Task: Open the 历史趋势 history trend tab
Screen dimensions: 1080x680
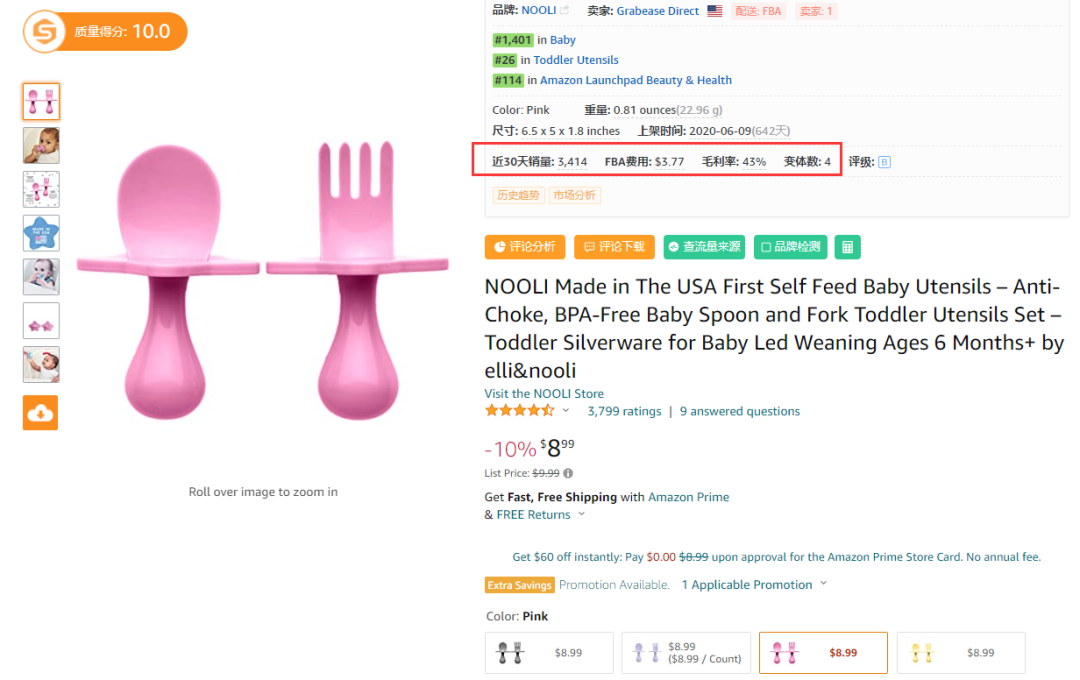Action: (x=518, y=195)
